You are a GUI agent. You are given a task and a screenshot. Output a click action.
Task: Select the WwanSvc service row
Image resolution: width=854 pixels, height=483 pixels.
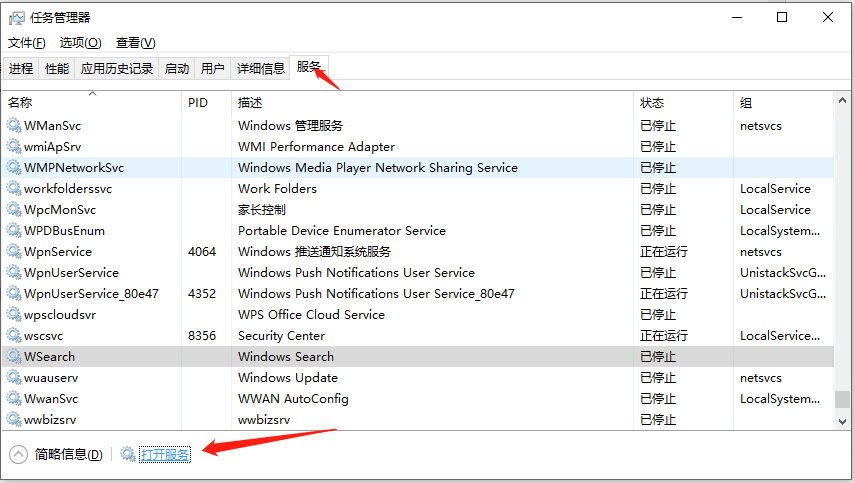pos(418,399)
